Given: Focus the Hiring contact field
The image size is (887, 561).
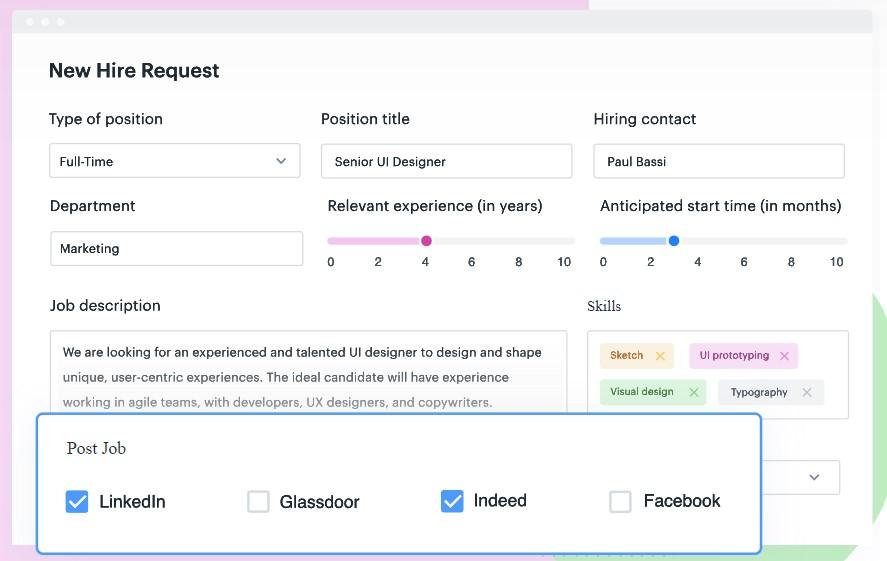Looking at the screenshot, I should click(x=718, y=161).
